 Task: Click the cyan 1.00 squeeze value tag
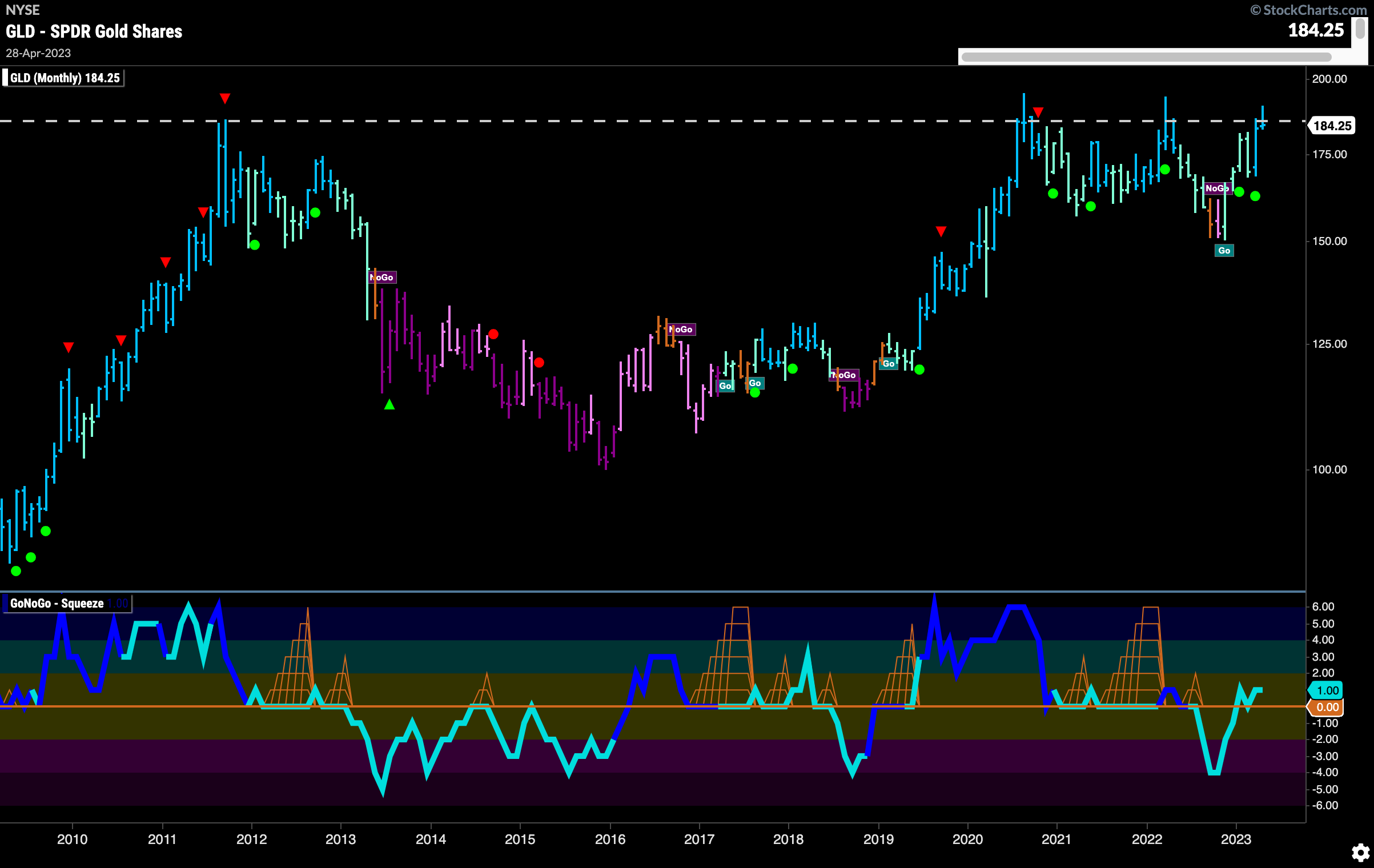1326,690
